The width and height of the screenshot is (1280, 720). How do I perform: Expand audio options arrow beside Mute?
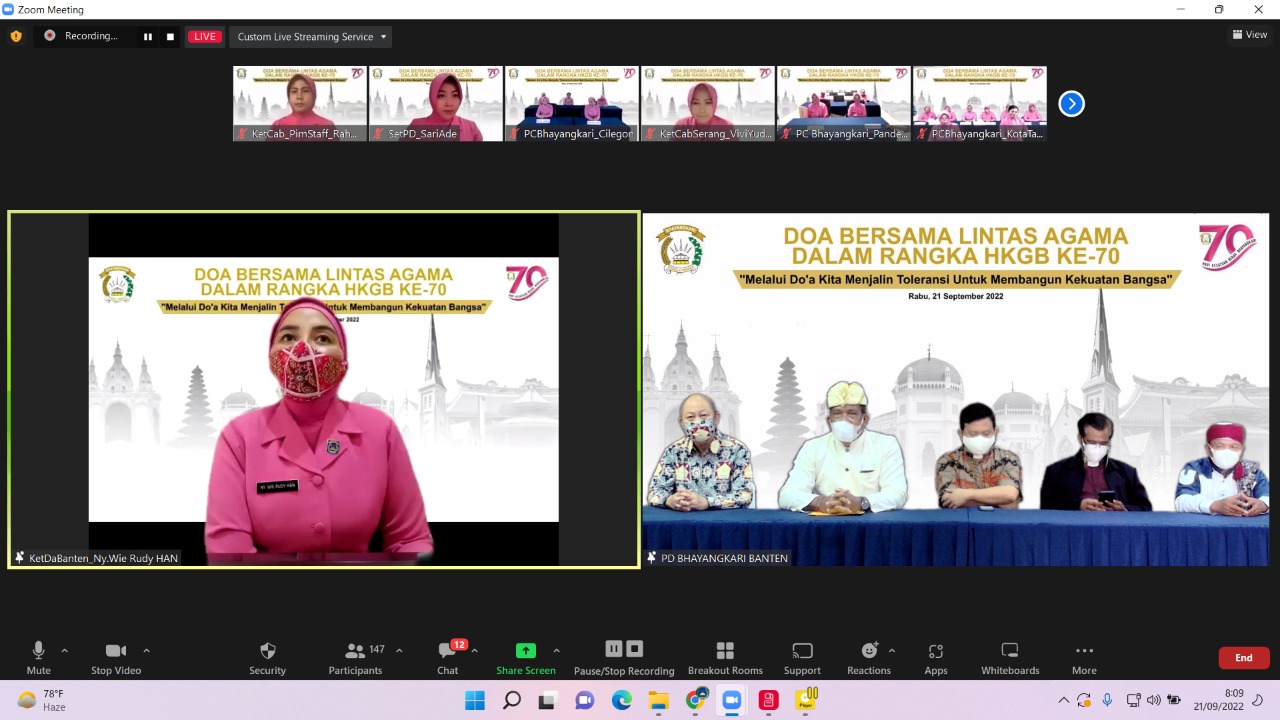pos(65,650)
